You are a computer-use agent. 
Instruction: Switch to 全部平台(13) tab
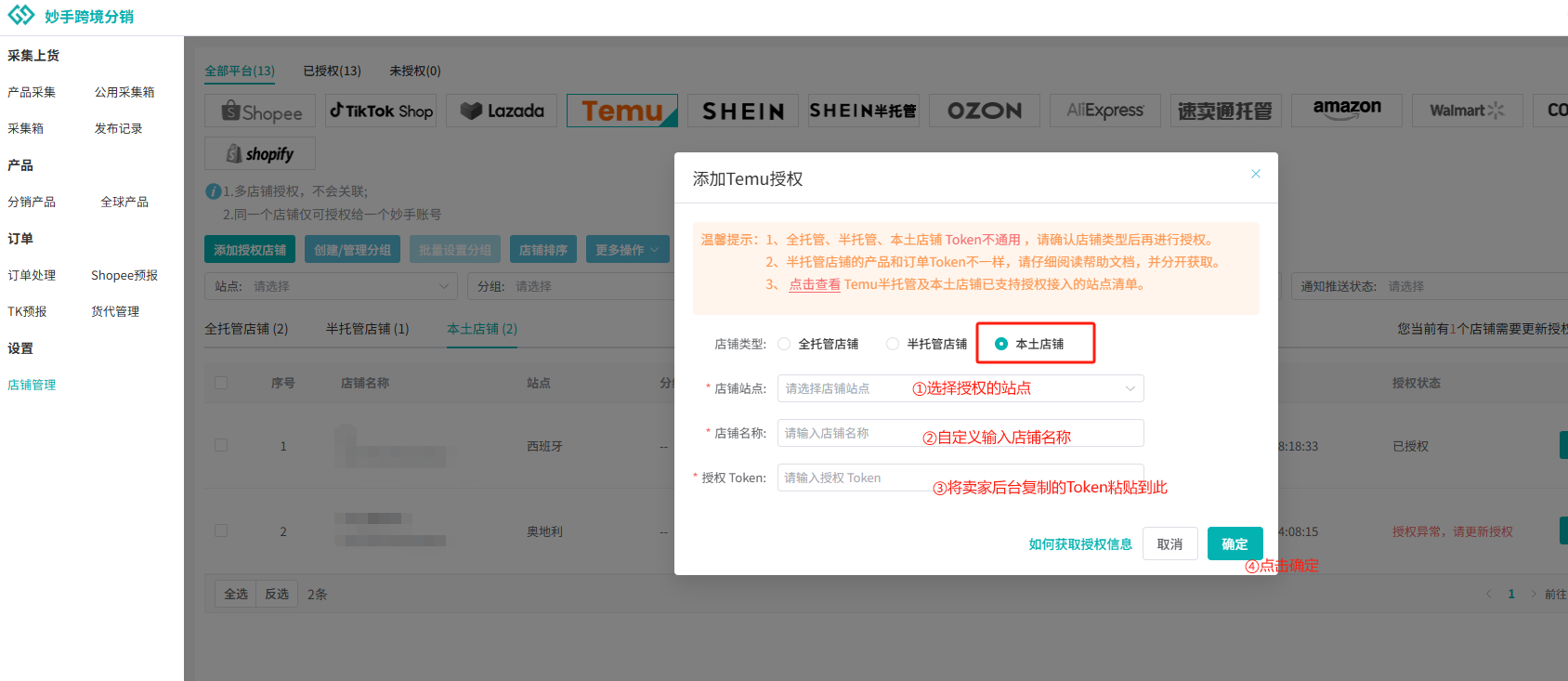point(240,71)
